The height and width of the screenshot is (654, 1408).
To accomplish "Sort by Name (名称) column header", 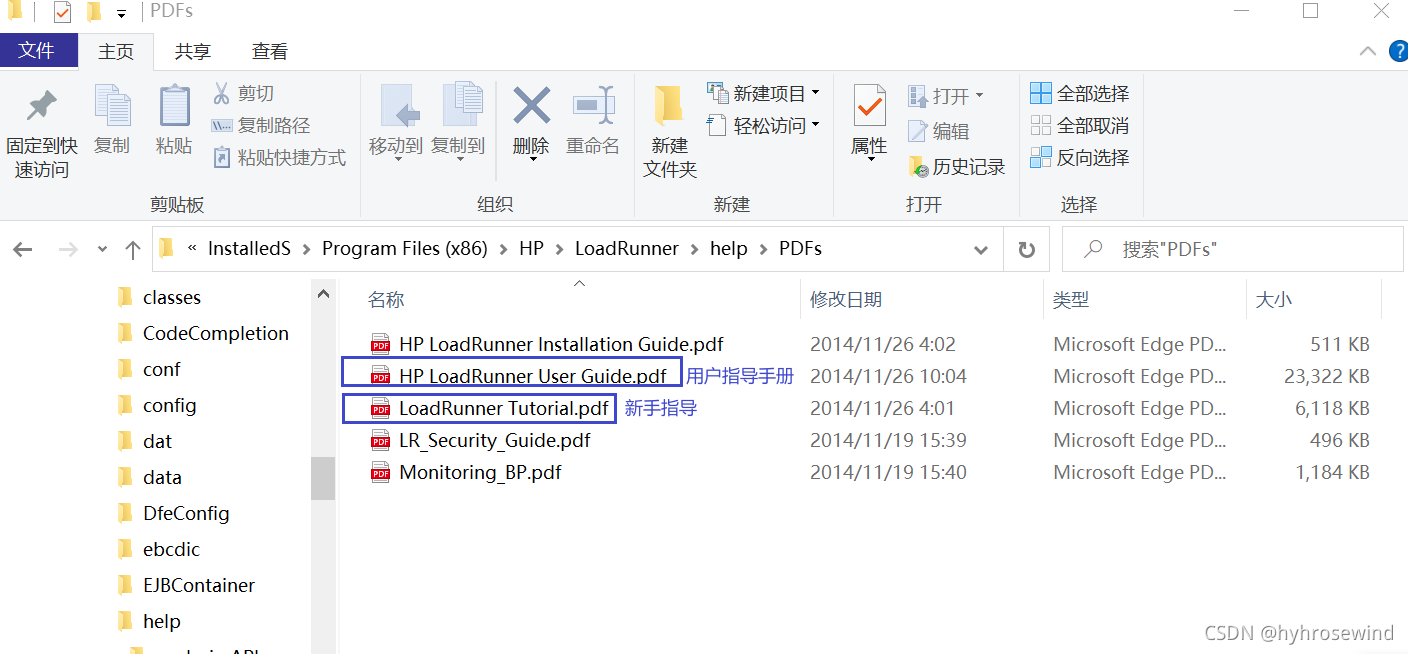I will click(x=386, y=299).
